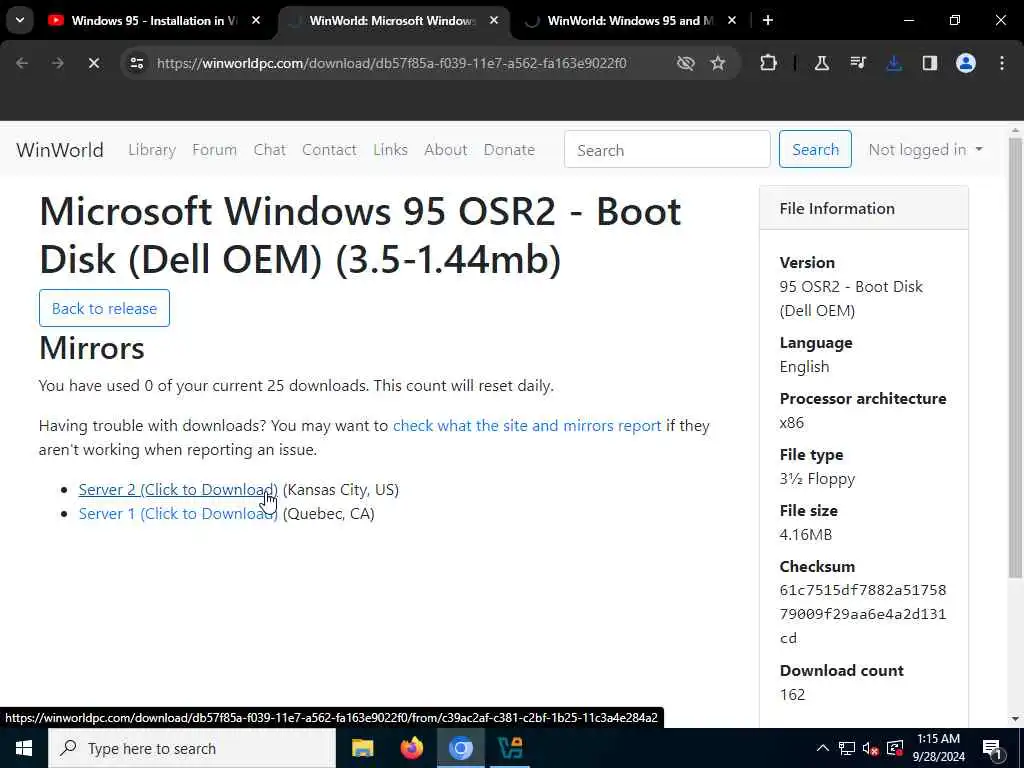Stop loading the current page
The width and height of the screenshot is (1024, 768).
[94, 63]
